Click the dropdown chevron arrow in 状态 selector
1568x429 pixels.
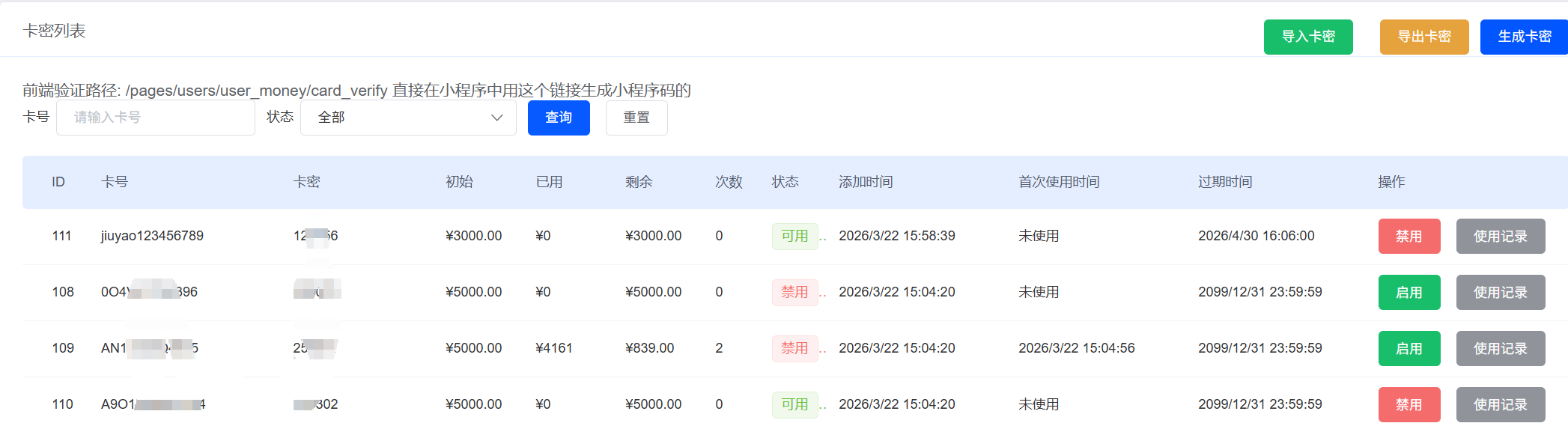click(496, 118)
